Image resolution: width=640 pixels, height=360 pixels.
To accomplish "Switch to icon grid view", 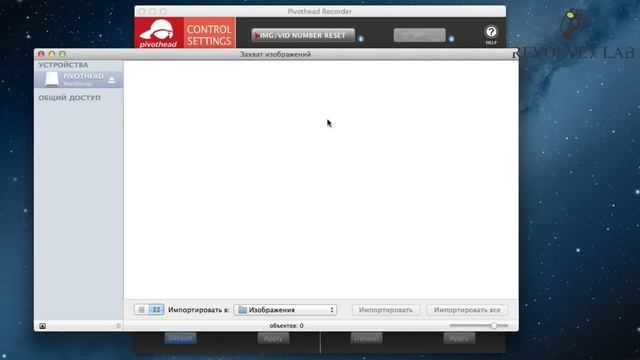I will tap(156, 310).
